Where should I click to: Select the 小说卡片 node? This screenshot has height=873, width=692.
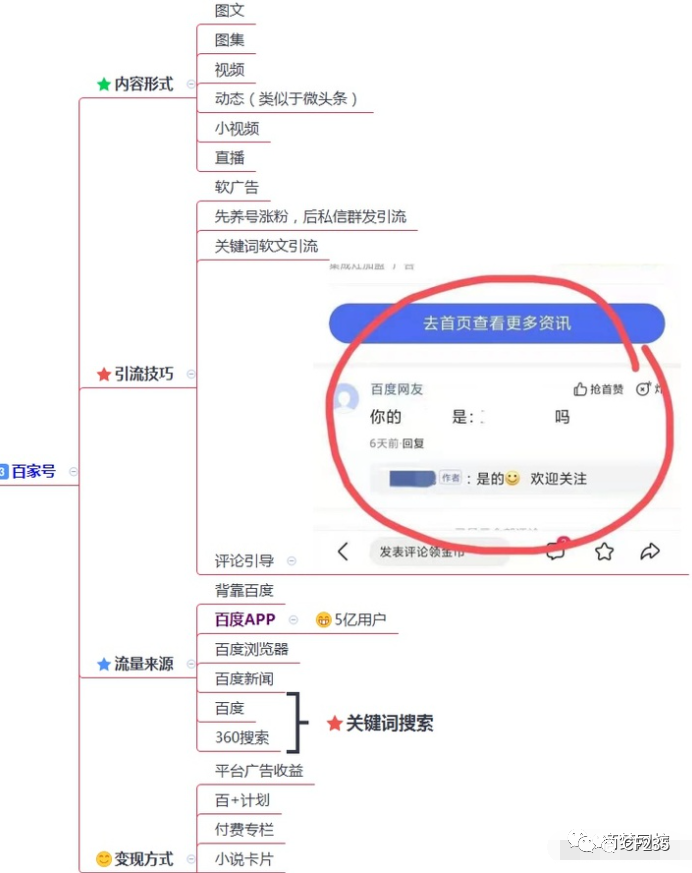[244, 859]
